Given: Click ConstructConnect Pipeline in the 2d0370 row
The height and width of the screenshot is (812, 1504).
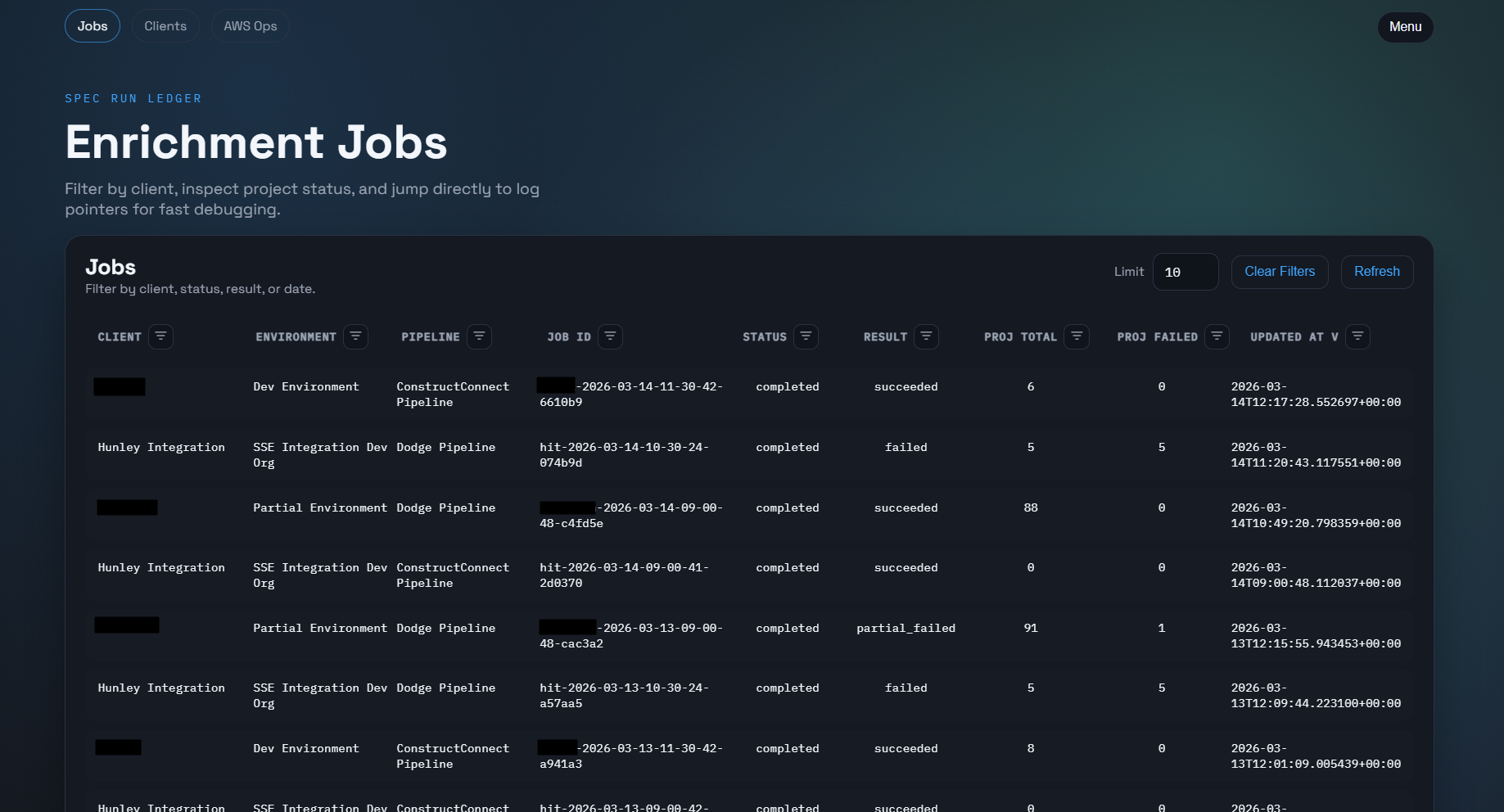Looking at the screenshot, I should coord(453,575).
